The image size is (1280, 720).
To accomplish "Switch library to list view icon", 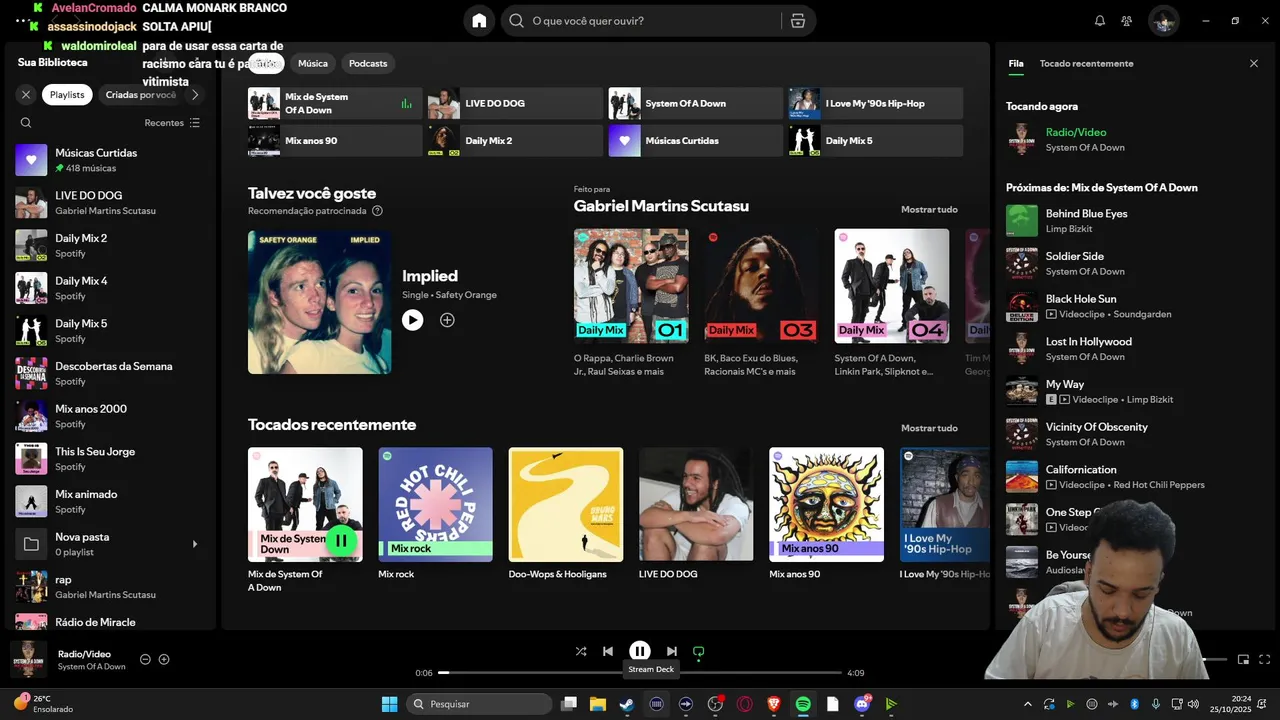I will click(195, 123).
